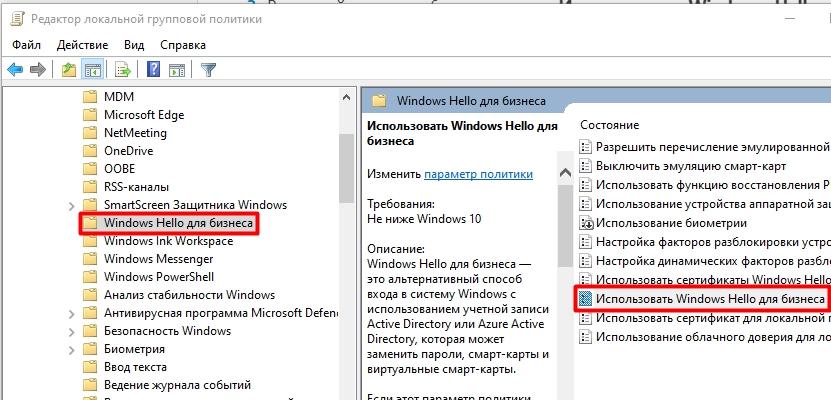Select the Windows PowerShell tree item
831x400 pixels.
coord(159,277)
